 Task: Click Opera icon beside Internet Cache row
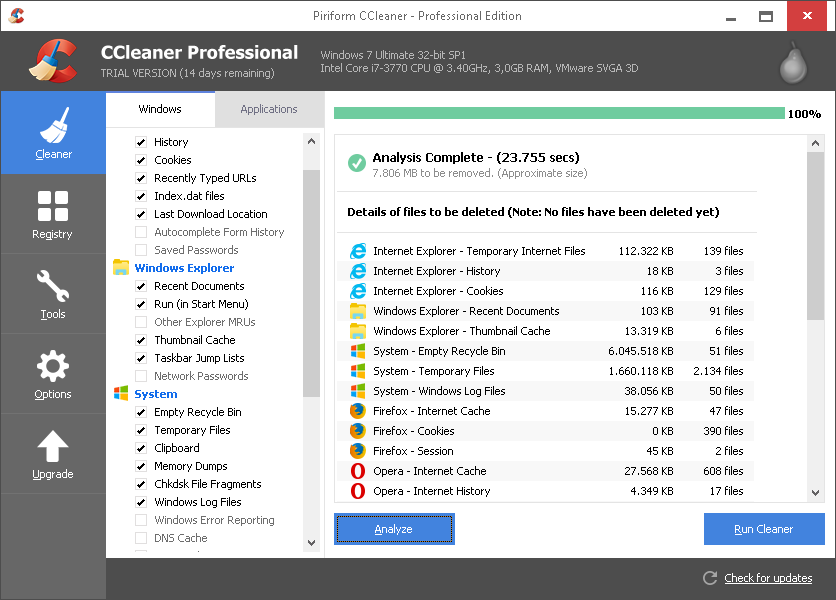coord(358,471)
